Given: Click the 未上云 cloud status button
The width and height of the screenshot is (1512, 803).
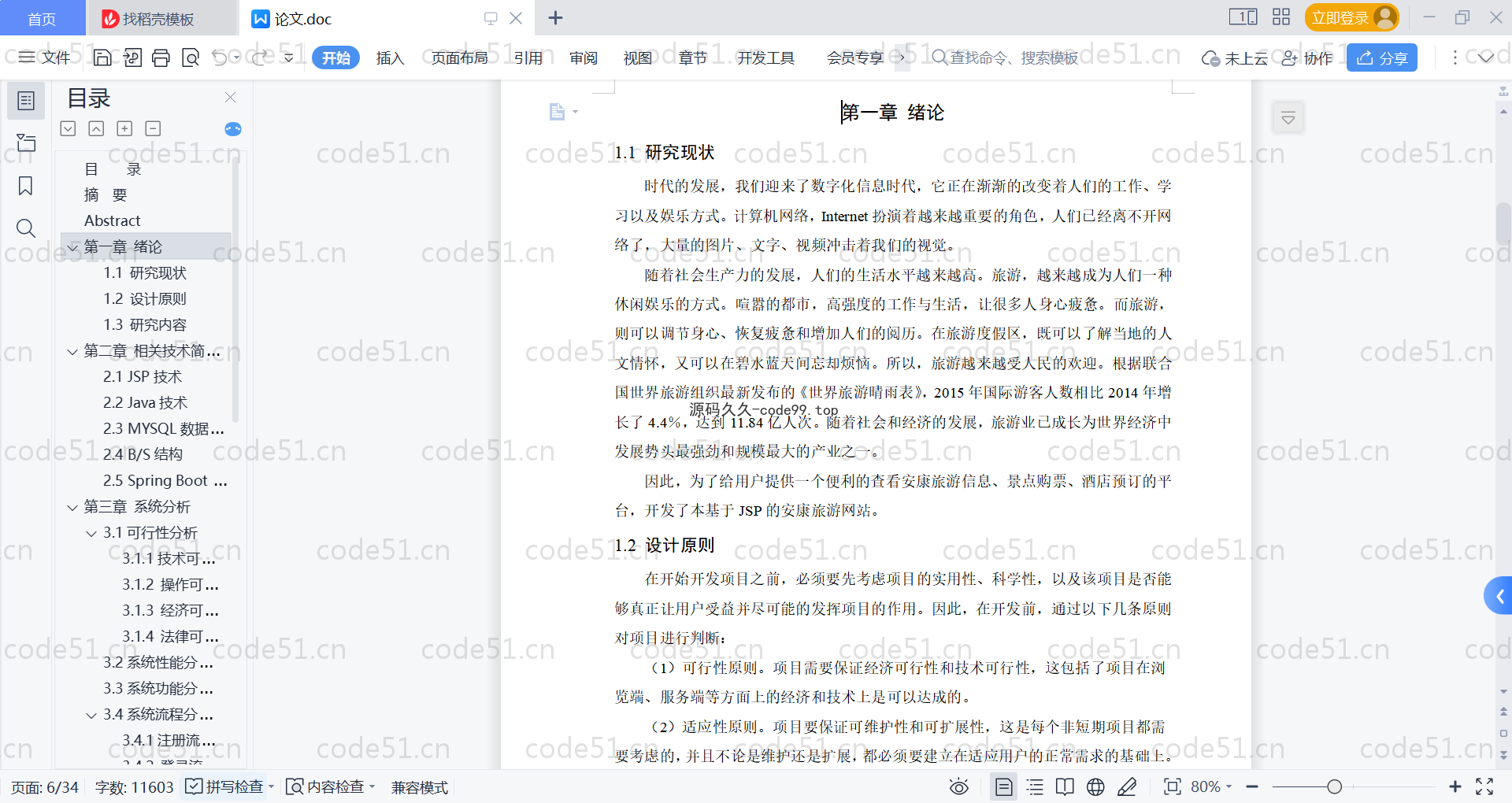Looking at the screenshot, I should [x=1235, y=57].
